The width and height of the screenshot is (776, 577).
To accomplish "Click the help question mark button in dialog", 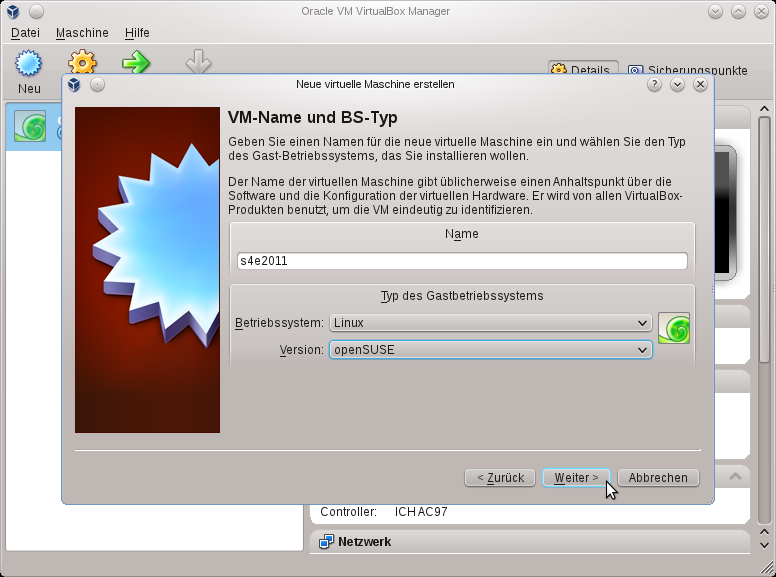I will [x=654, y=85].
